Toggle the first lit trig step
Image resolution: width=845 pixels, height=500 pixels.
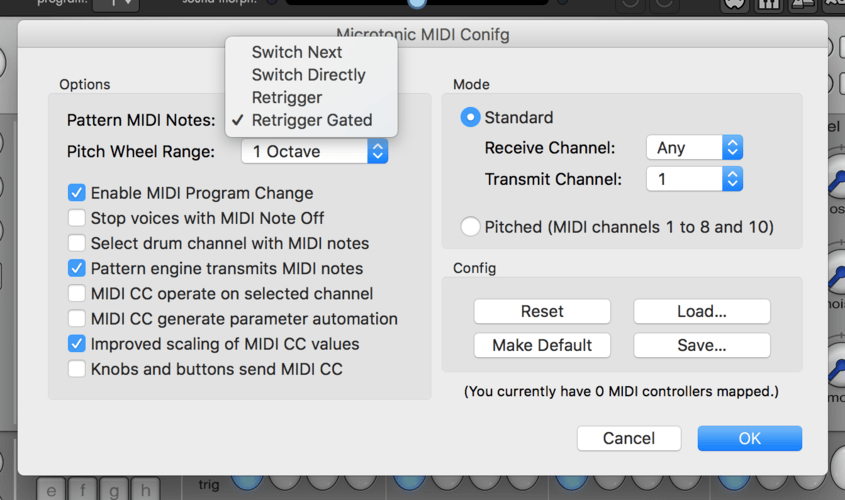tap(247, 481)
